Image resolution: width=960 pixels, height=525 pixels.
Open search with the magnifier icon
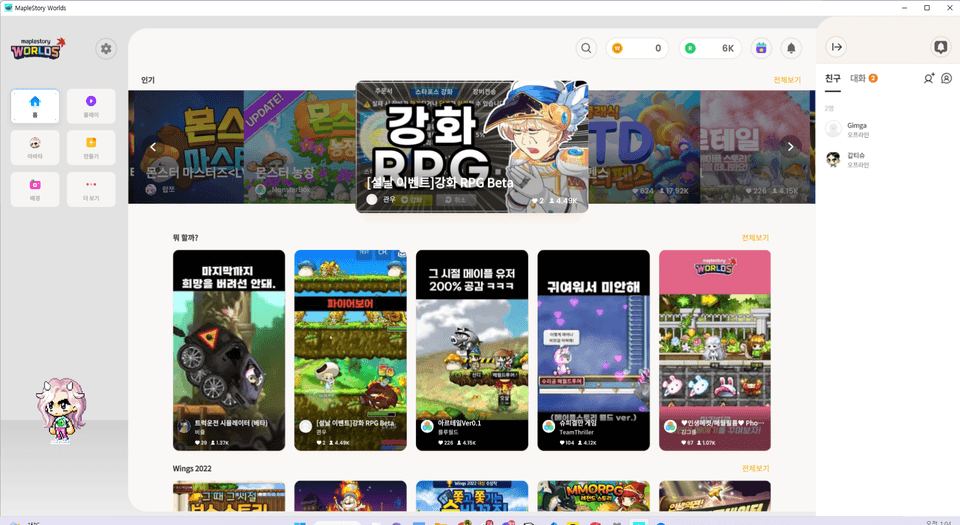coord(586,48)
